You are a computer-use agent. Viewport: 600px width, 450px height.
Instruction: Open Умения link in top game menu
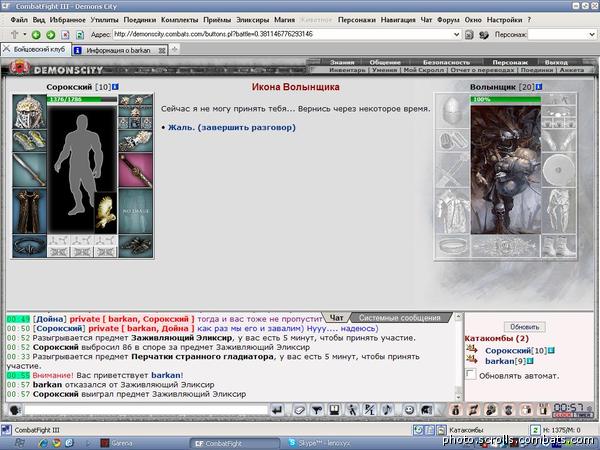pyautogui.click(x=385, y=70)
